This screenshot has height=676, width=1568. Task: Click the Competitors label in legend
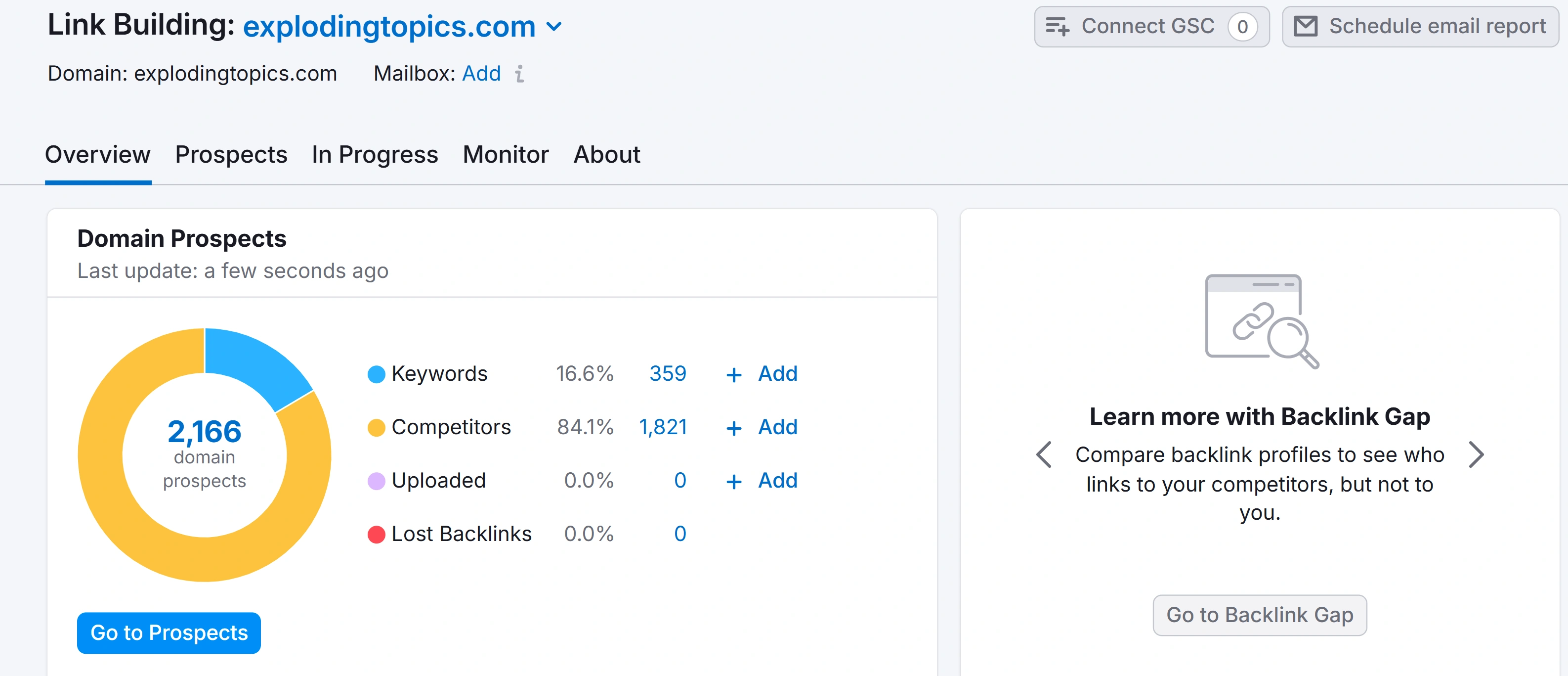pyautogui.click(x=451, y=427)
